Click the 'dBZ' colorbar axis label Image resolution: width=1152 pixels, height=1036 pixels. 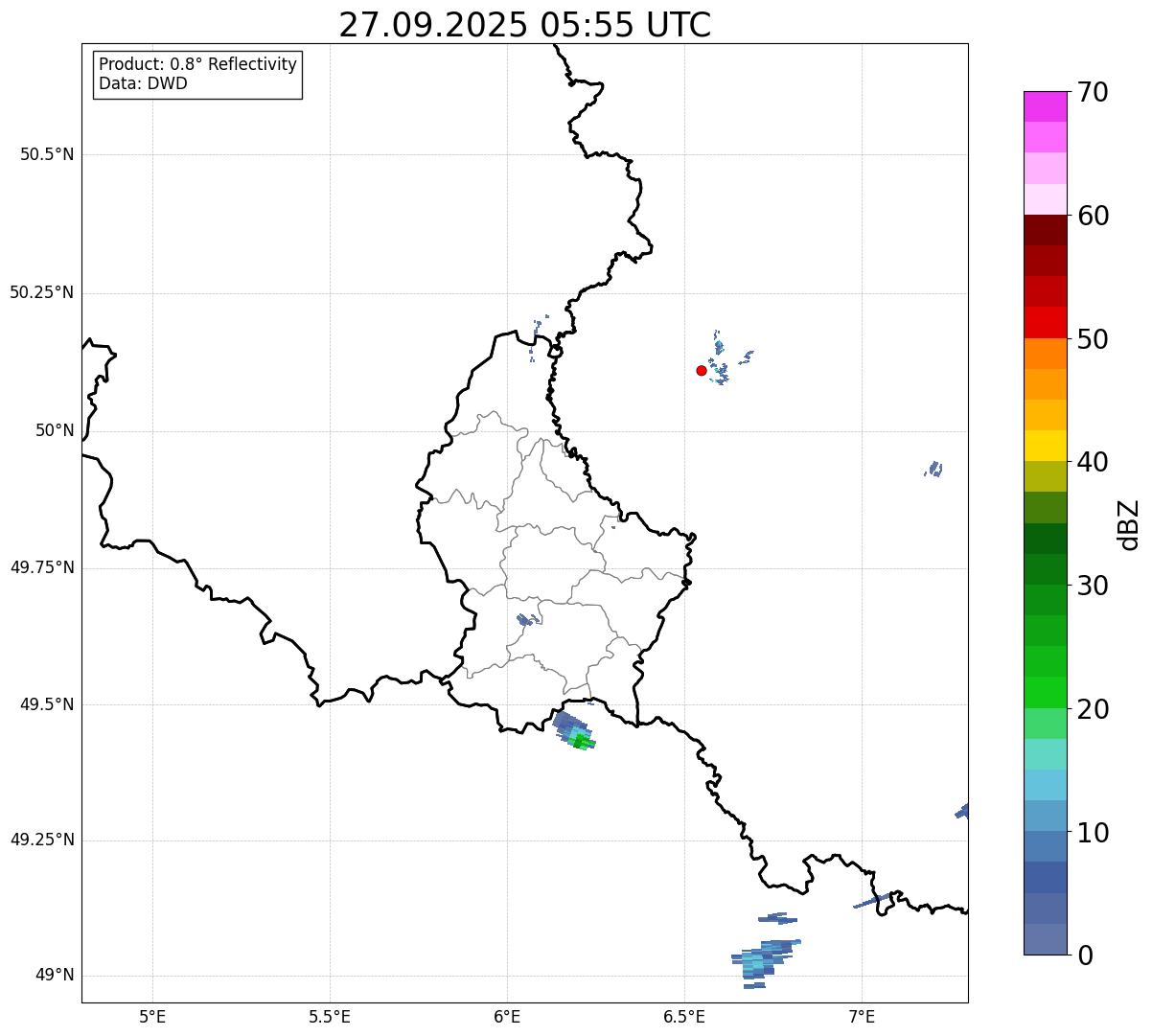(1129, 524)
